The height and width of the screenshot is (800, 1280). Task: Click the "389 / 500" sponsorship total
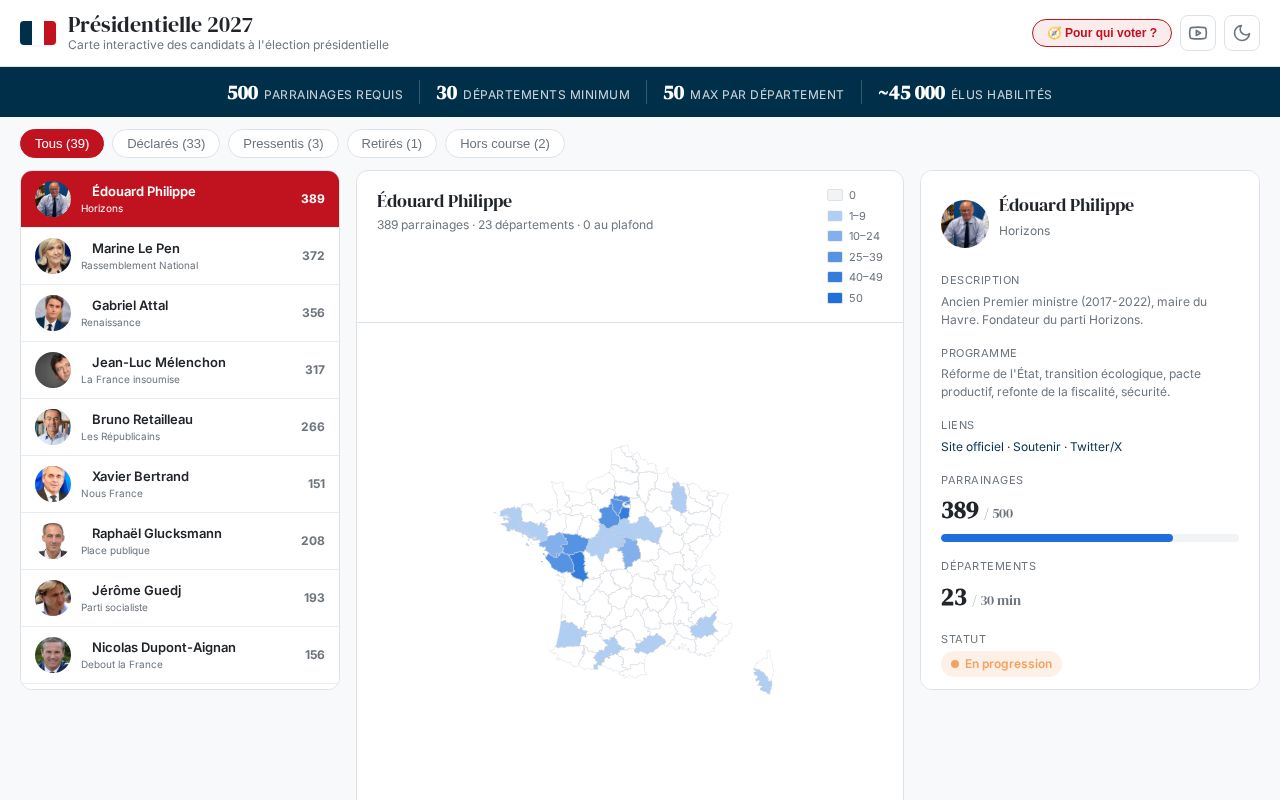(977, 511)
